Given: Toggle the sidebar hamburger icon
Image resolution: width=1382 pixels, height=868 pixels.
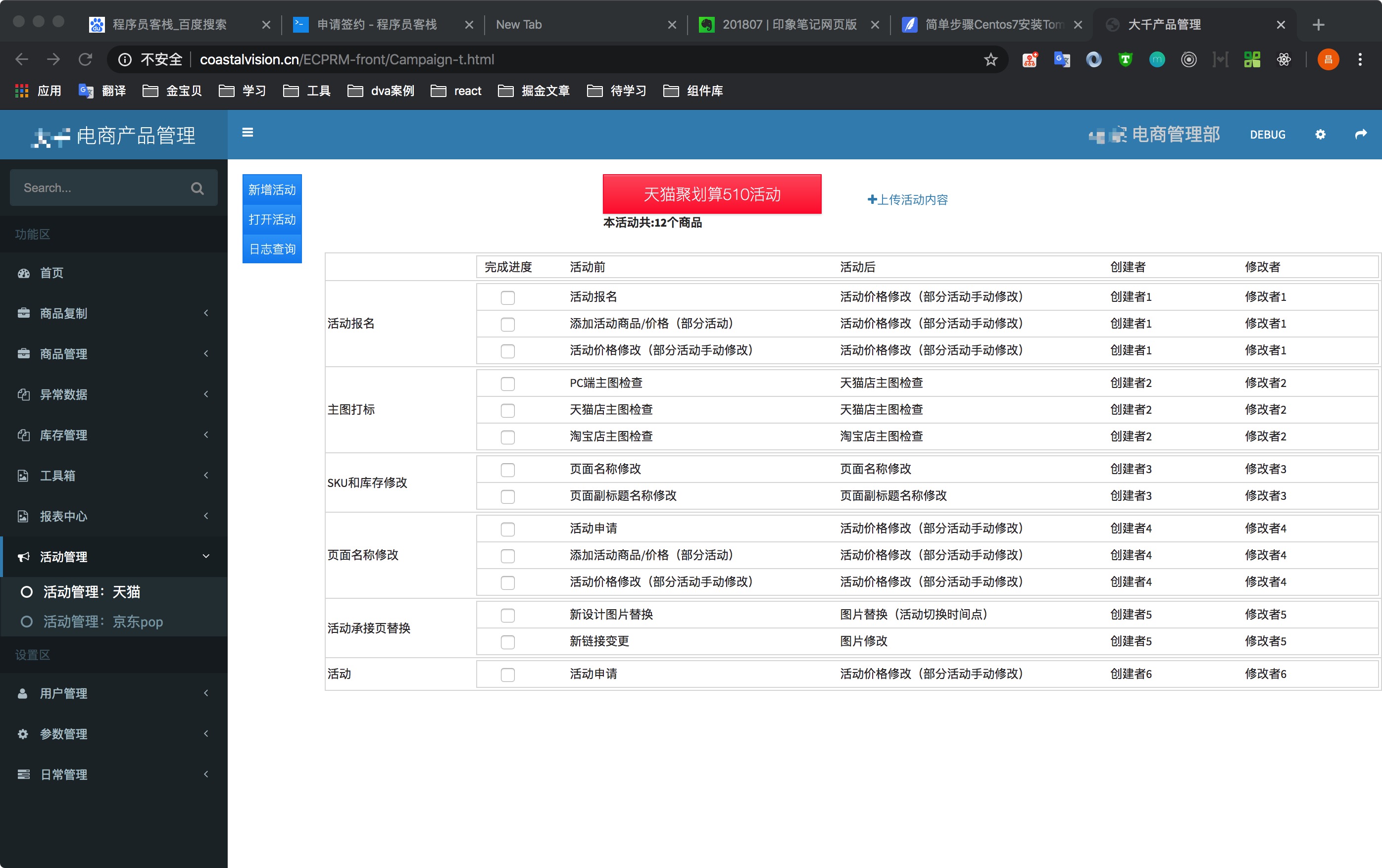Looking at the screenshot, I should 248,133.
